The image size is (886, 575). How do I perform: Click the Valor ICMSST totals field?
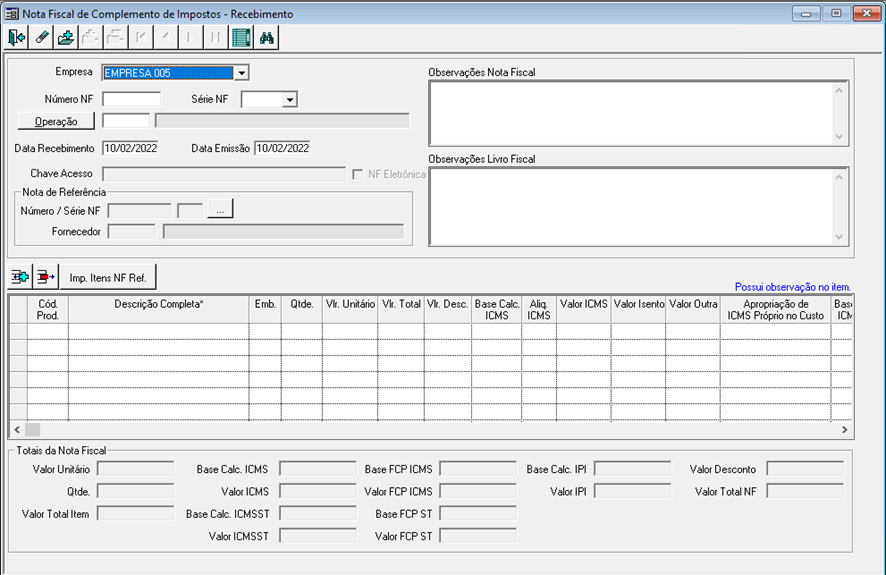click(318, 536)
